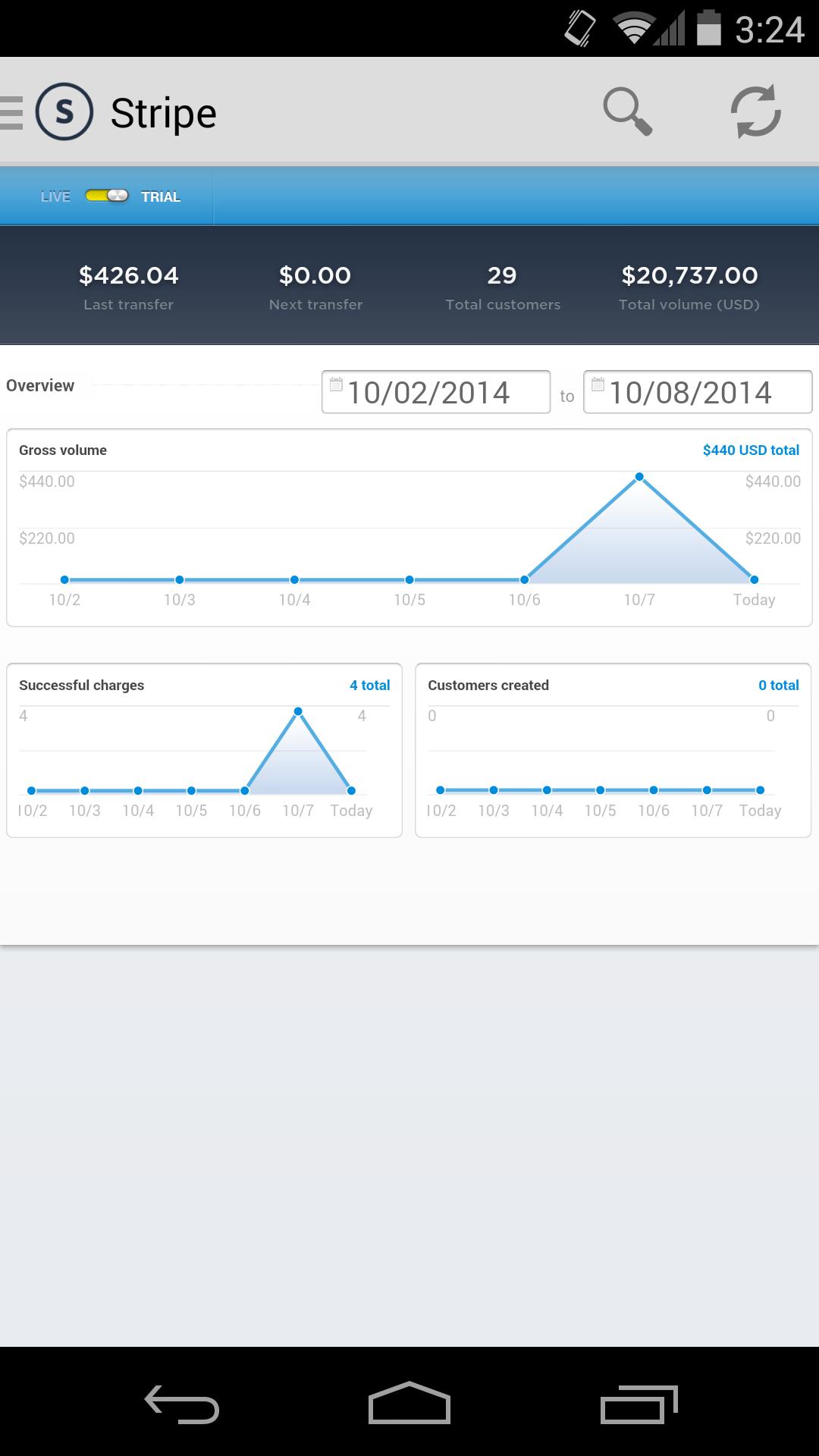Tap the Stripe logo icon

click(x=64, y=112)
